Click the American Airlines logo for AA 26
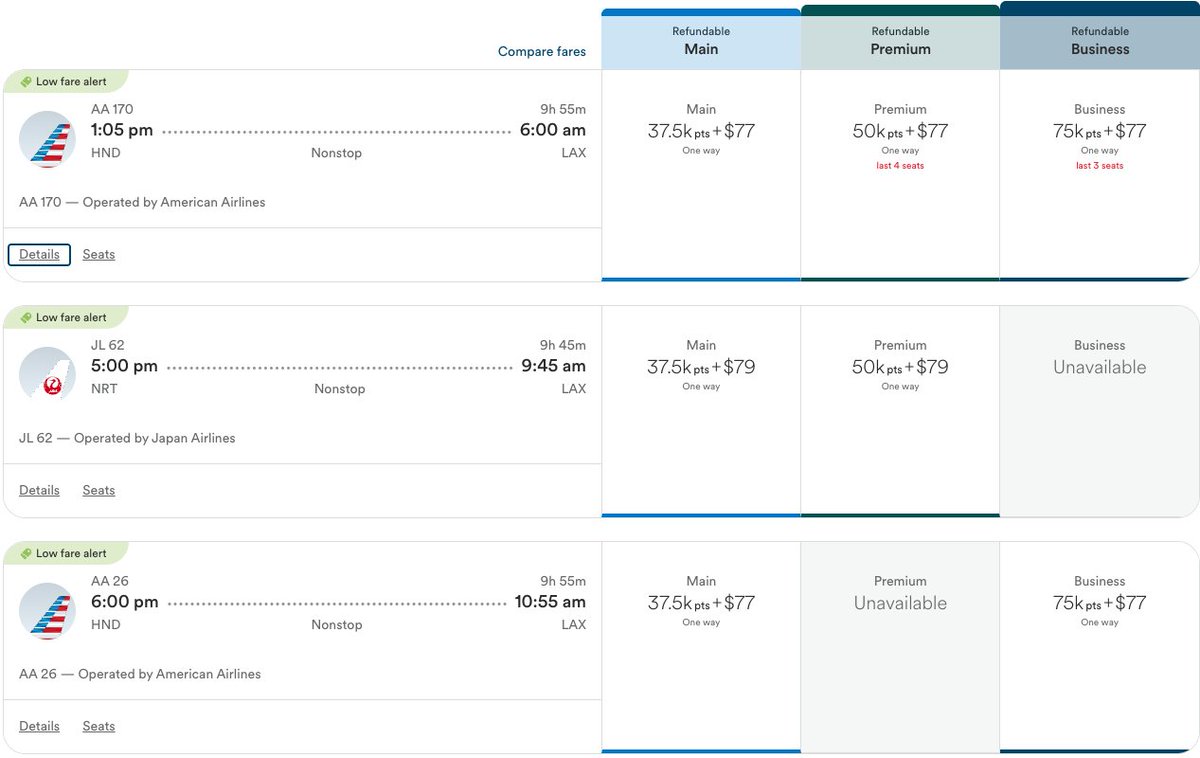This screenshot has height=758, width=1200. 47,612
